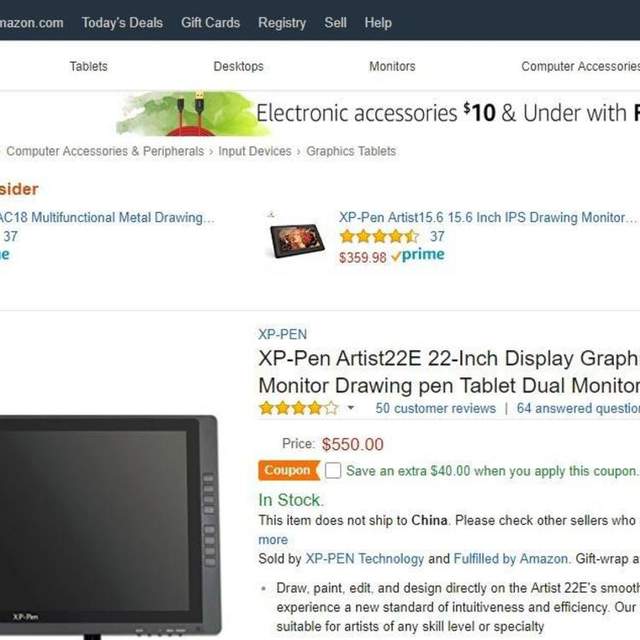Follow the XP-PEN Technology seller link

pos(365,558)
